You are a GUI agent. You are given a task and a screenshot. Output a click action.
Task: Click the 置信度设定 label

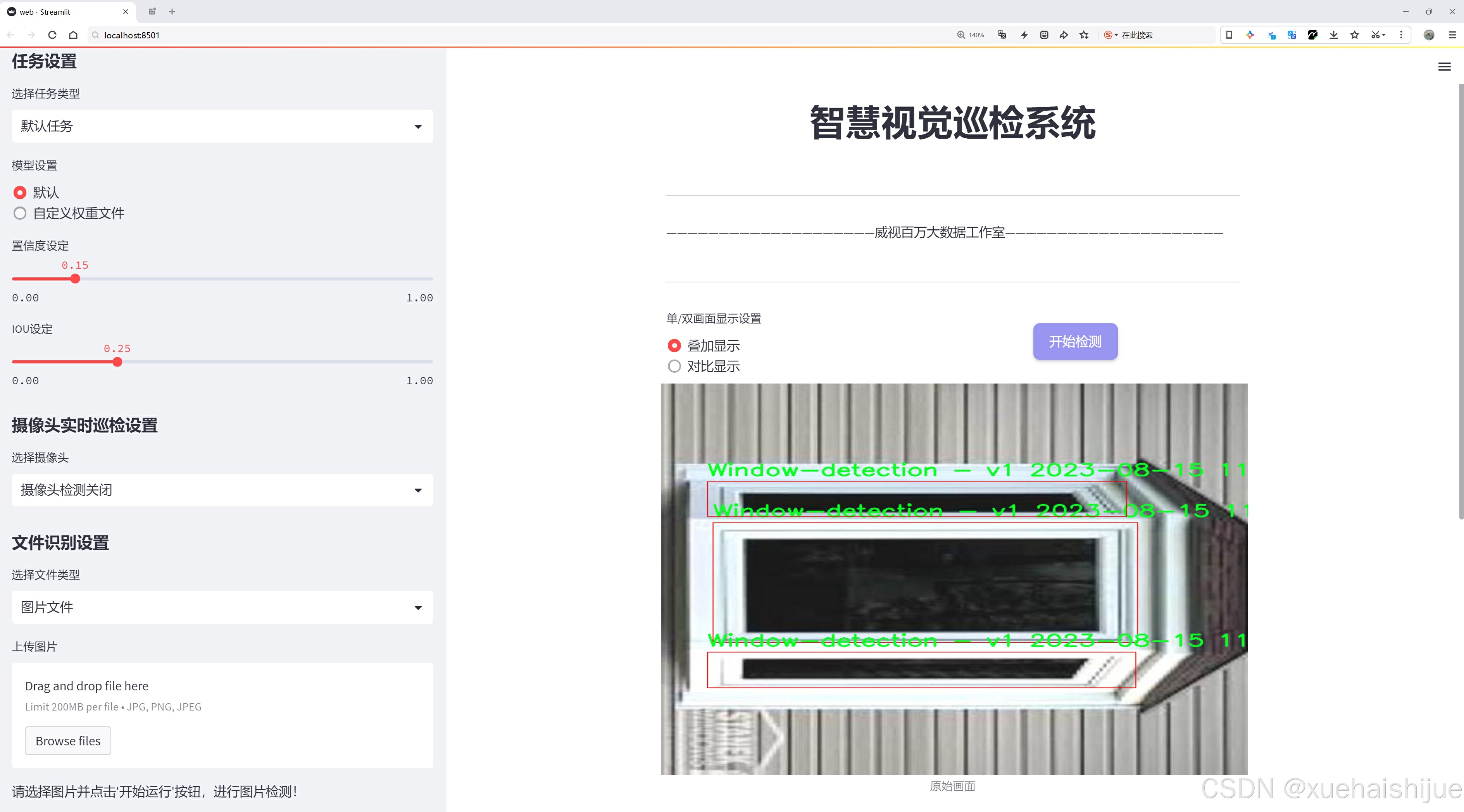[x=40, y=246]
